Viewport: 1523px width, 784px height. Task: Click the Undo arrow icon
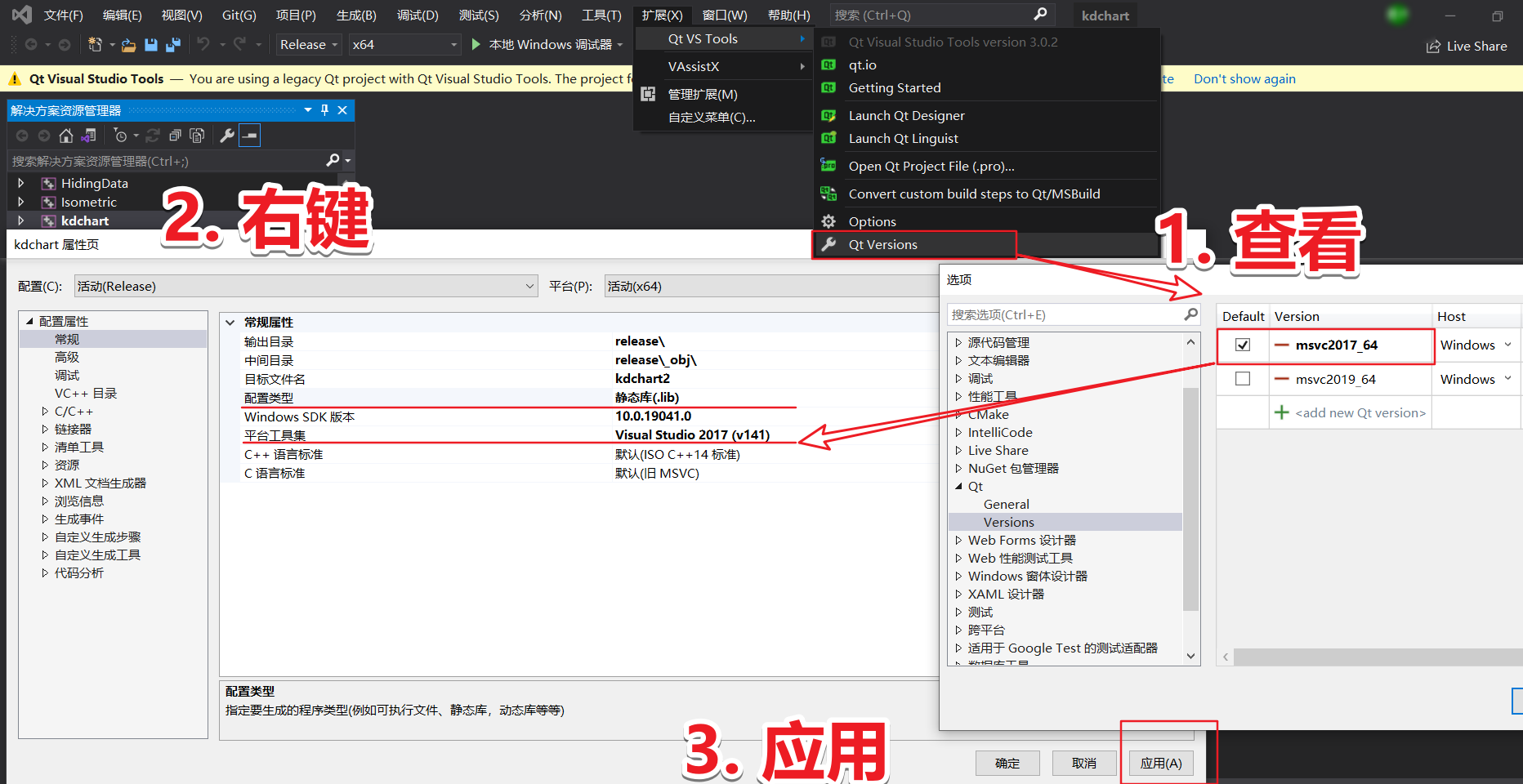pyautogui.click(x=203, y=44)
